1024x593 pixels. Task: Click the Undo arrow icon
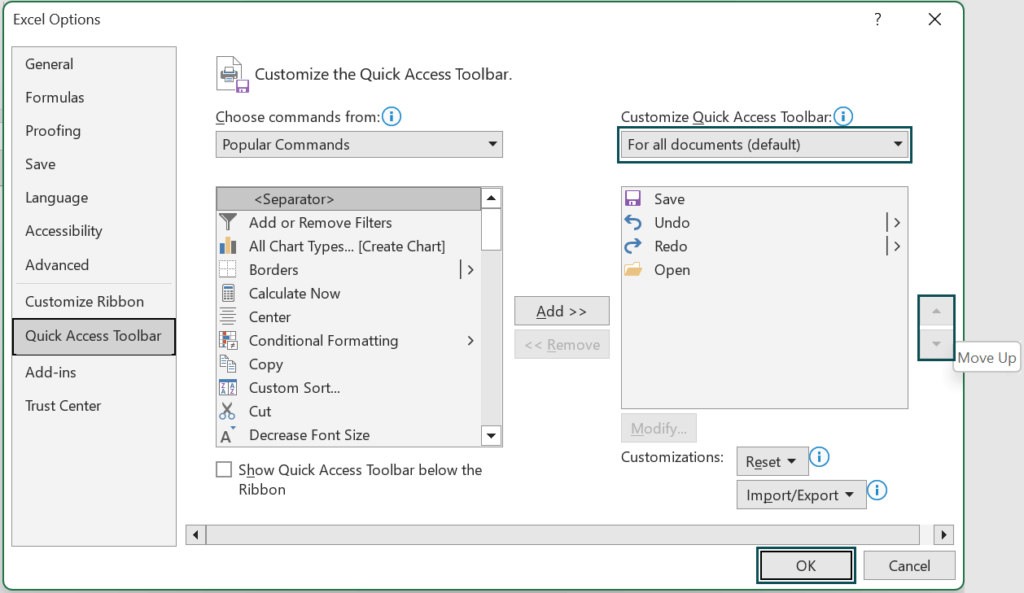tap(634, 222)
